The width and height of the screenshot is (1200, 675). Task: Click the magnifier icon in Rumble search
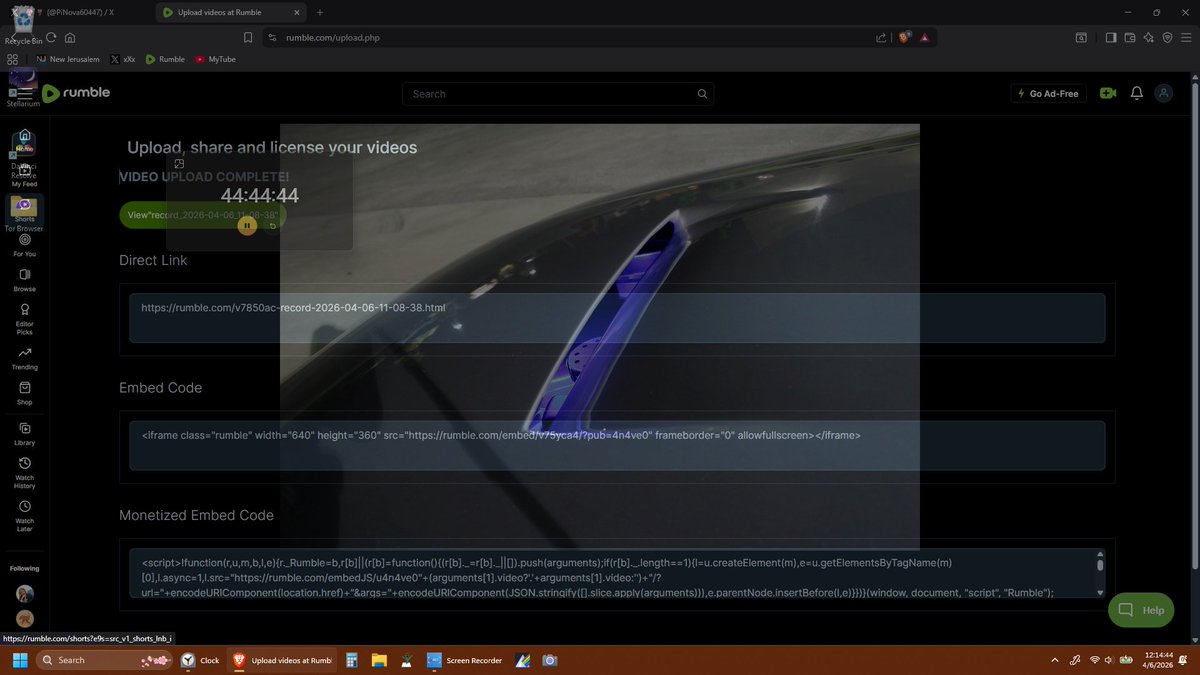(702, 94)
